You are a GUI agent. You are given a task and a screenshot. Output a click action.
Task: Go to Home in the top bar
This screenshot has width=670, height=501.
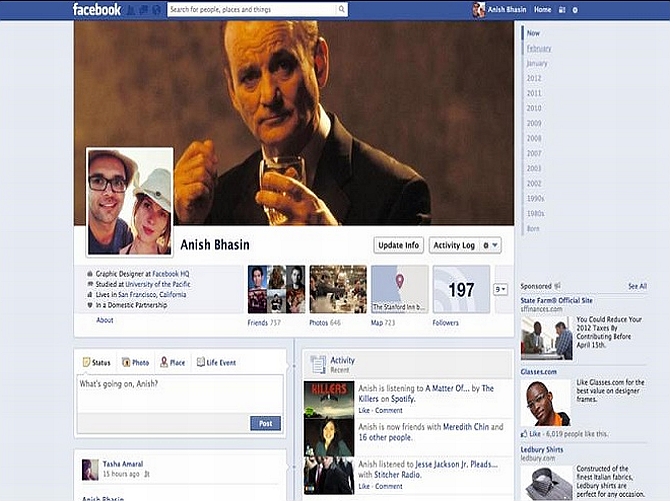point(542,9)
